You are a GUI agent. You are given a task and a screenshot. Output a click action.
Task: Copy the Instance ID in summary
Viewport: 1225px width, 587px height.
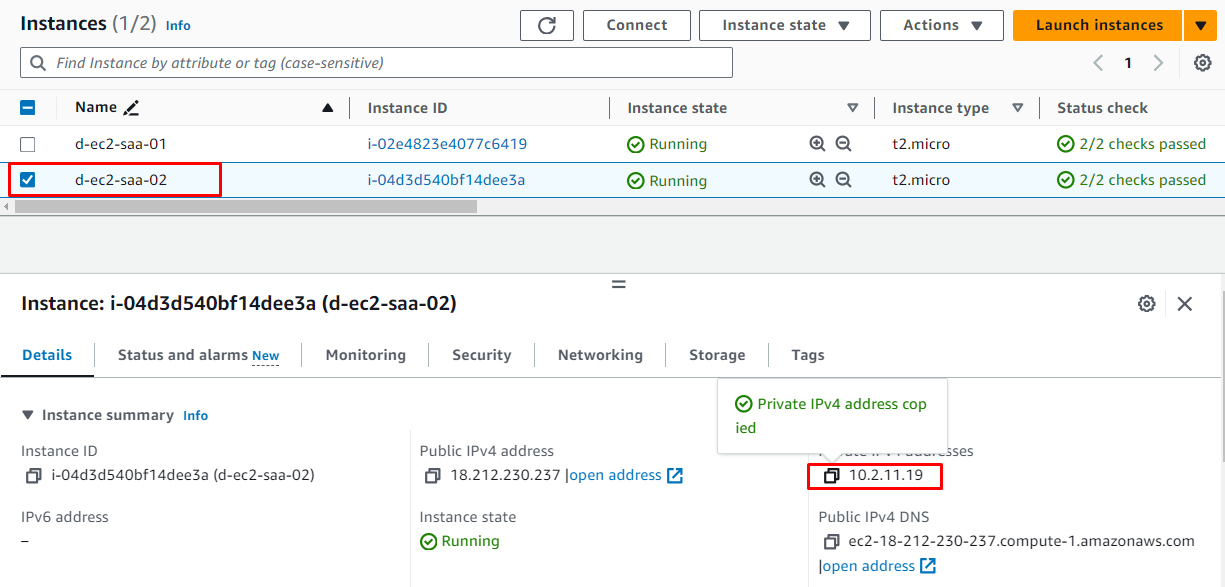click(x=34, y=476)
